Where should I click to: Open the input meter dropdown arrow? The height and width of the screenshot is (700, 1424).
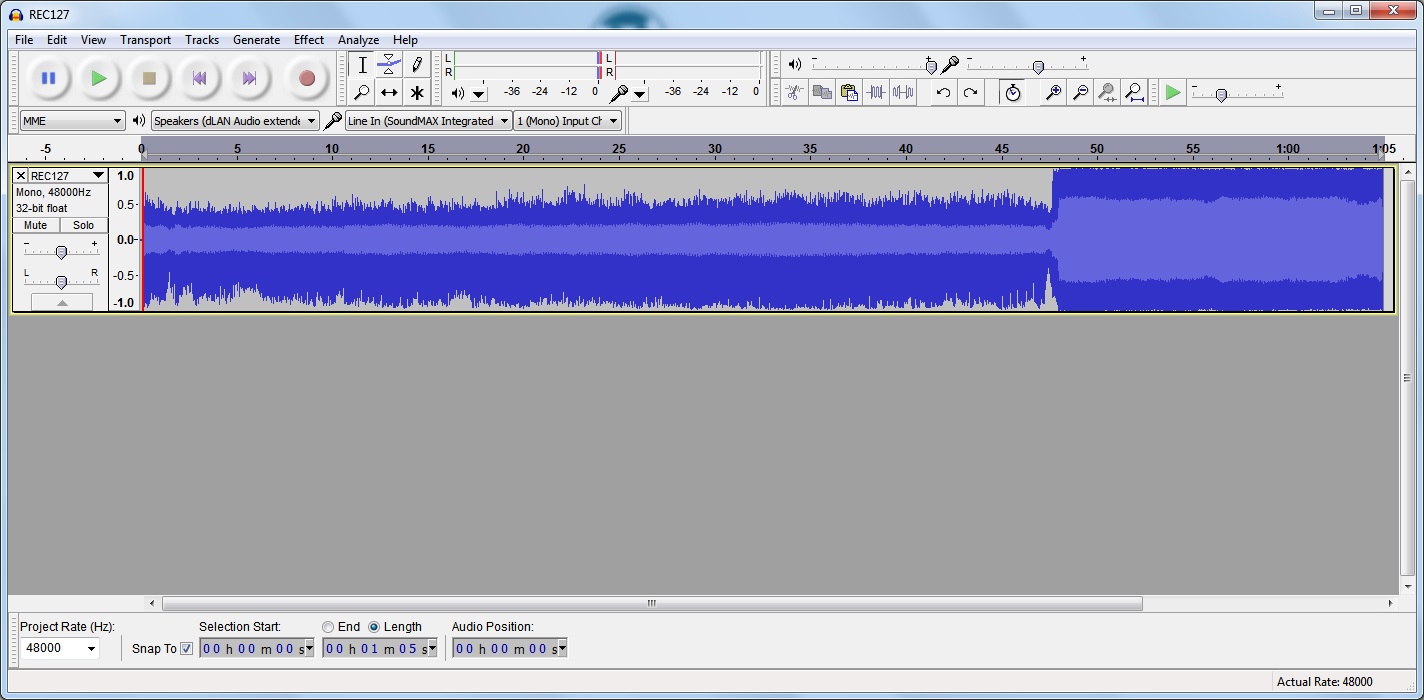[x=640, y=93]
